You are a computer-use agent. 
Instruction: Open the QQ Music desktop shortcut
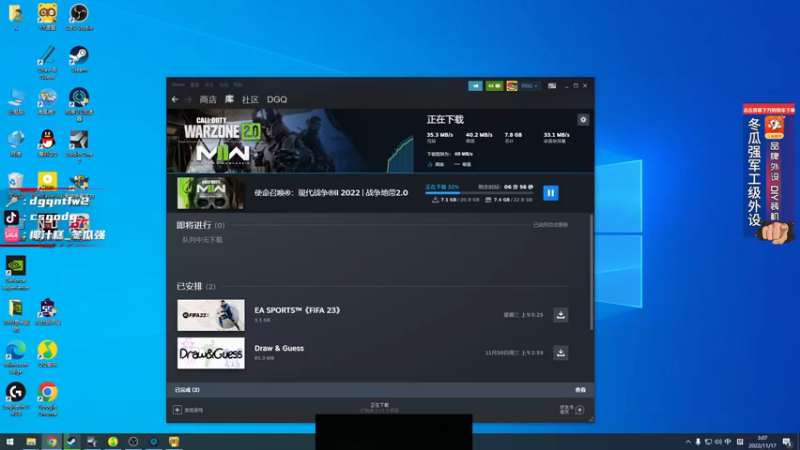(47, 354)
